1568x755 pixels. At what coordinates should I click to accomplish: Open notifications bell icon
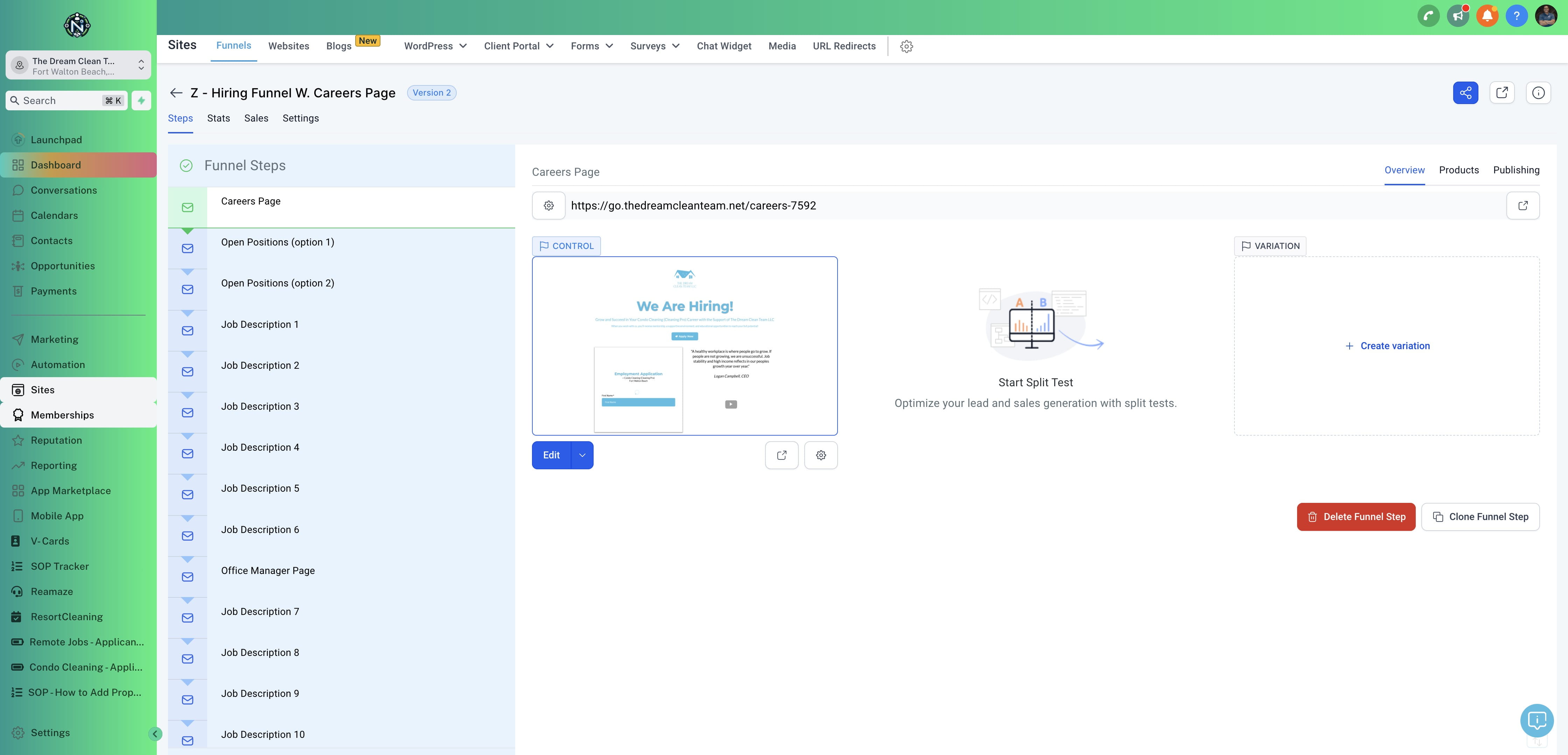point(1487,16)
